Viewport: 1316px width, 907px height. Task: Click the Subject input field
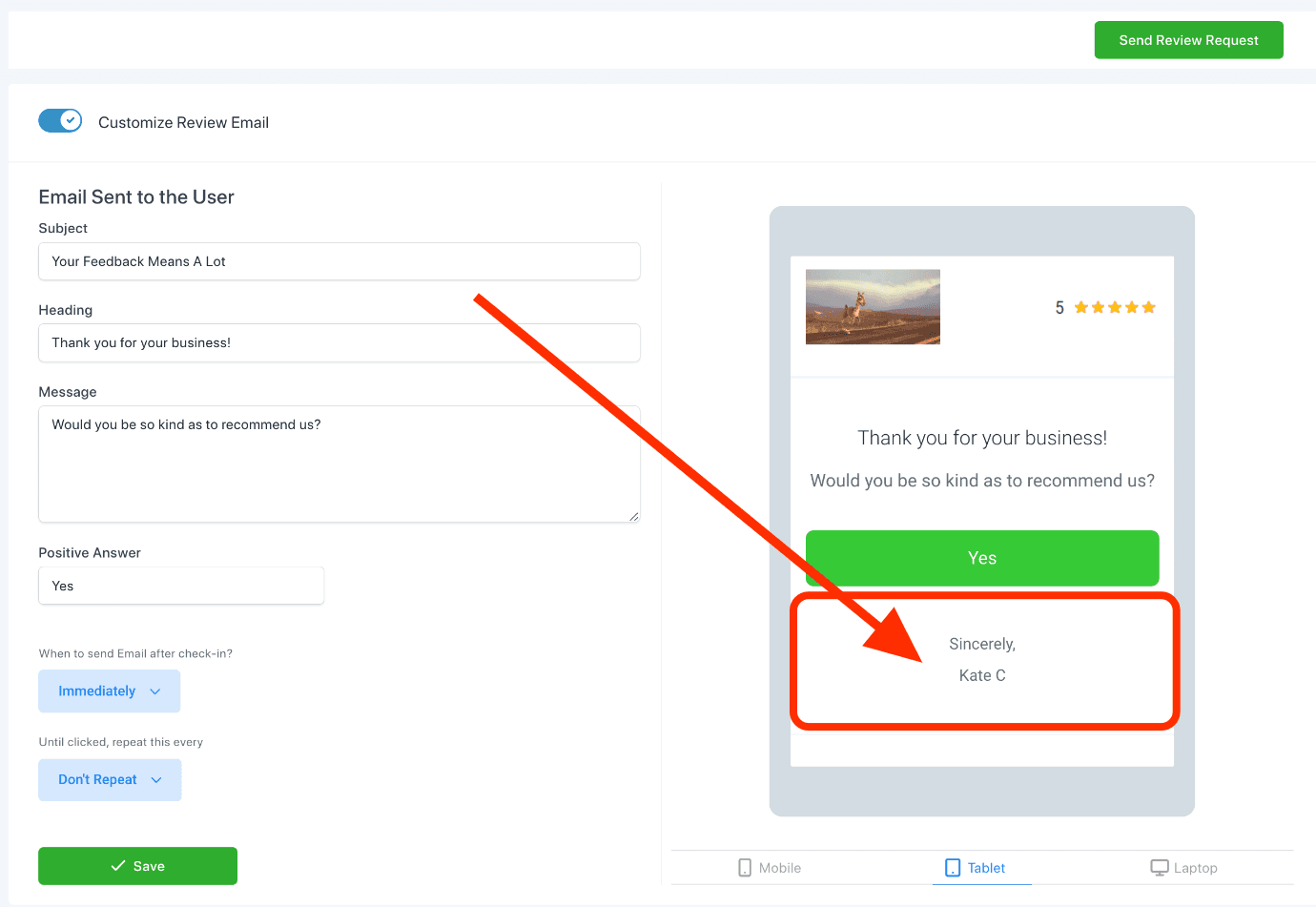point(339,260)
